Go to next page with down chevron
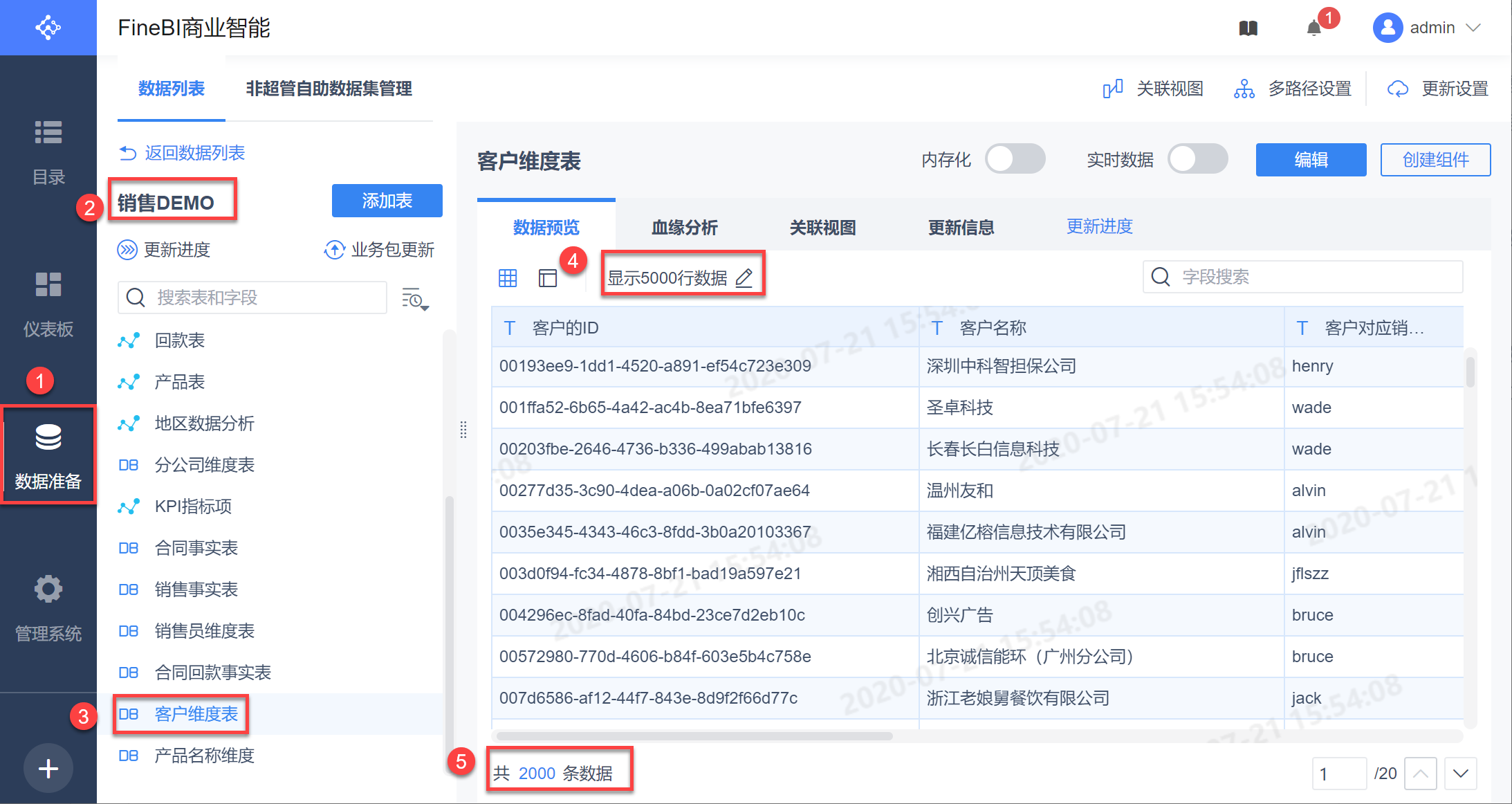Viewport: 1512px width, 804px height. [x=1460, y=773]
